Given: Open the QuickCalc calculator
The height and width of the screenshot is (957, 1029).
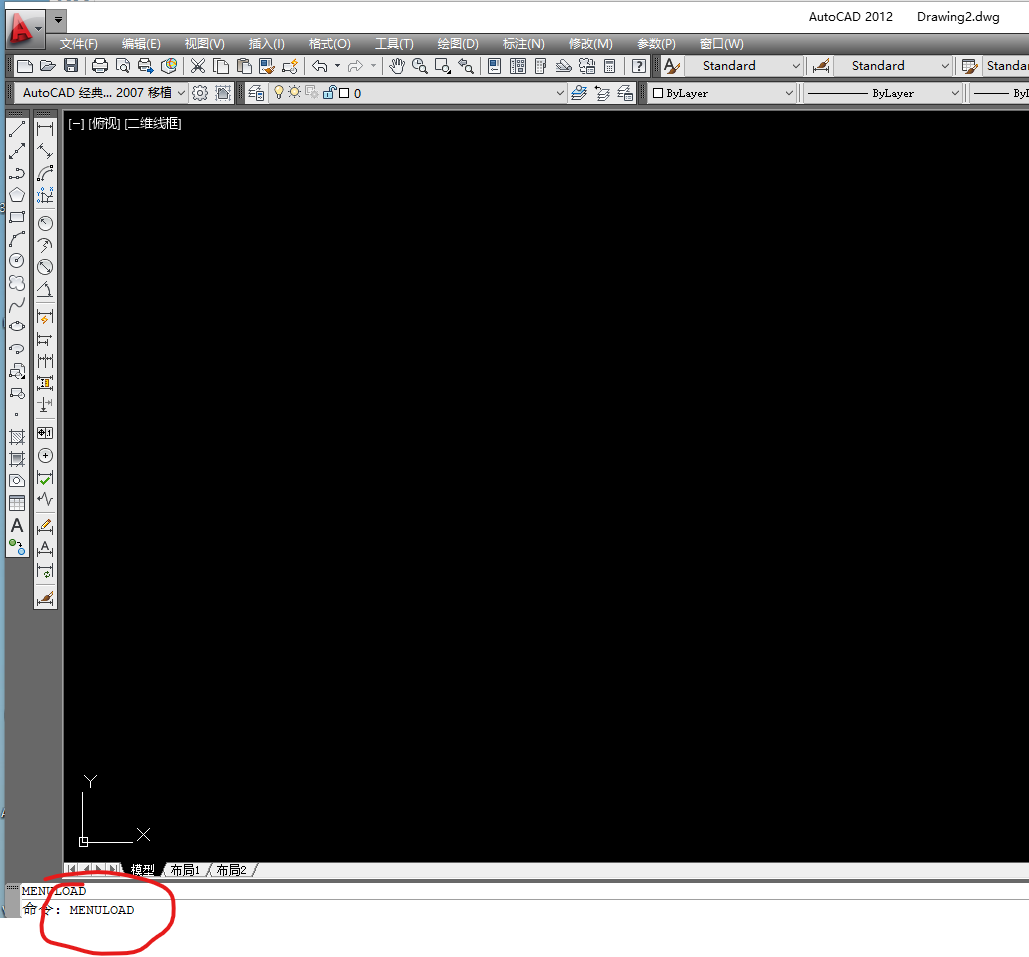Looking at the screenshot, I should (610, 66).
